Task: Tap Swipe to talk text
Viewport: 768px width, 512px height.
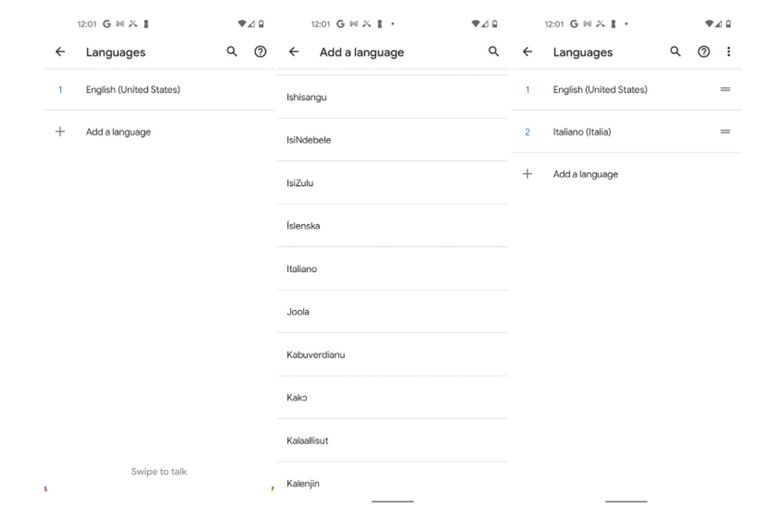Action: 158,471
